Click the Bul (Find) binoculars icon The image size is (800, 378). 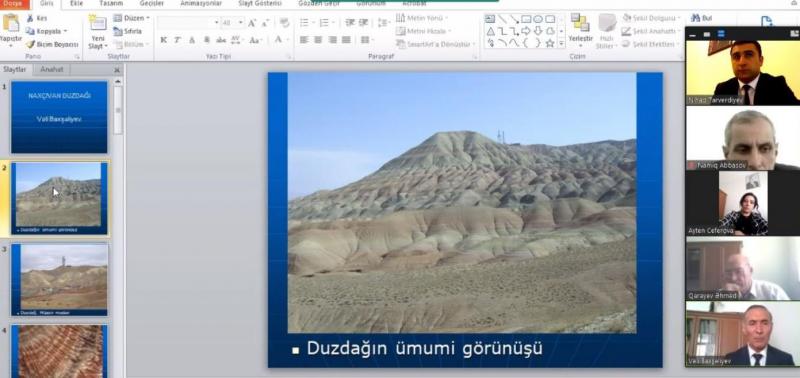point(695,18)
